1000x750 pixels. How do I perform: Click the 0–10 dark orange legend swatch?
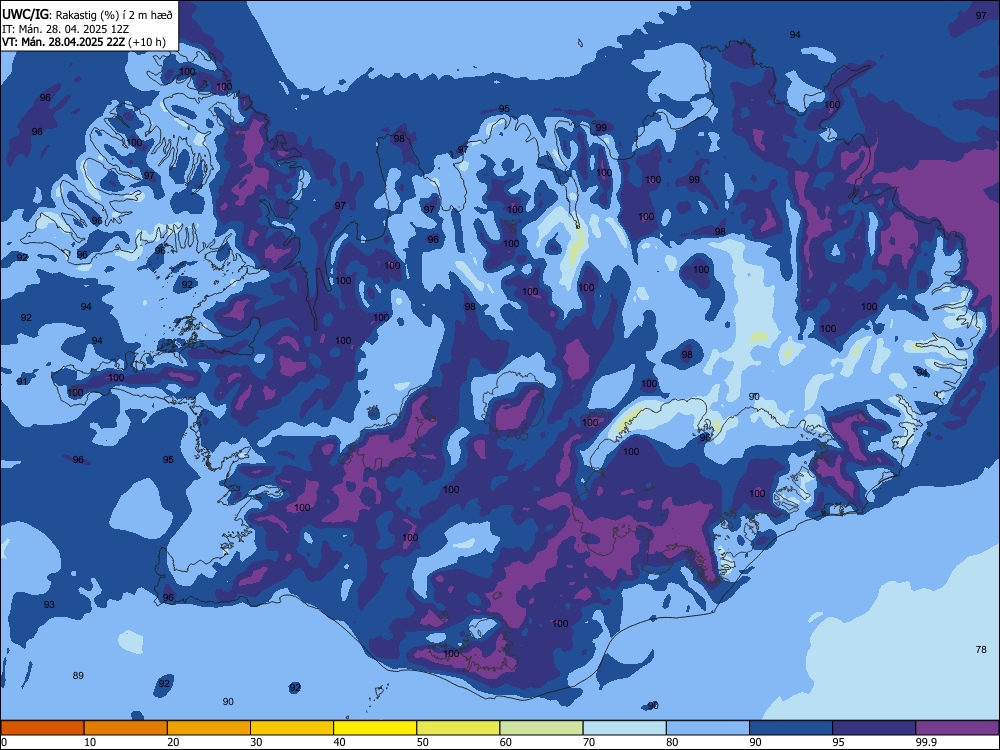click(42, 728)
